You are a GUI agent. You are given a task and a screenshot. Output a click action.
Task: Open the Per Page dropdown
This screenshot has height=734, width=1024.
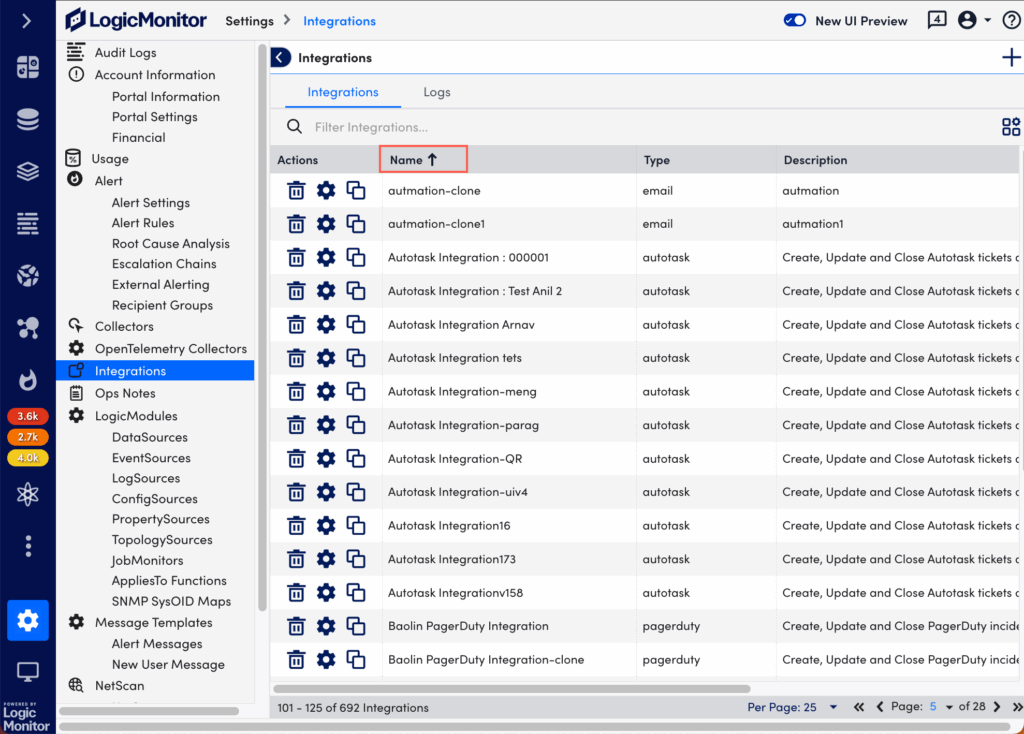pyautogui.click(x=794, y=707)
